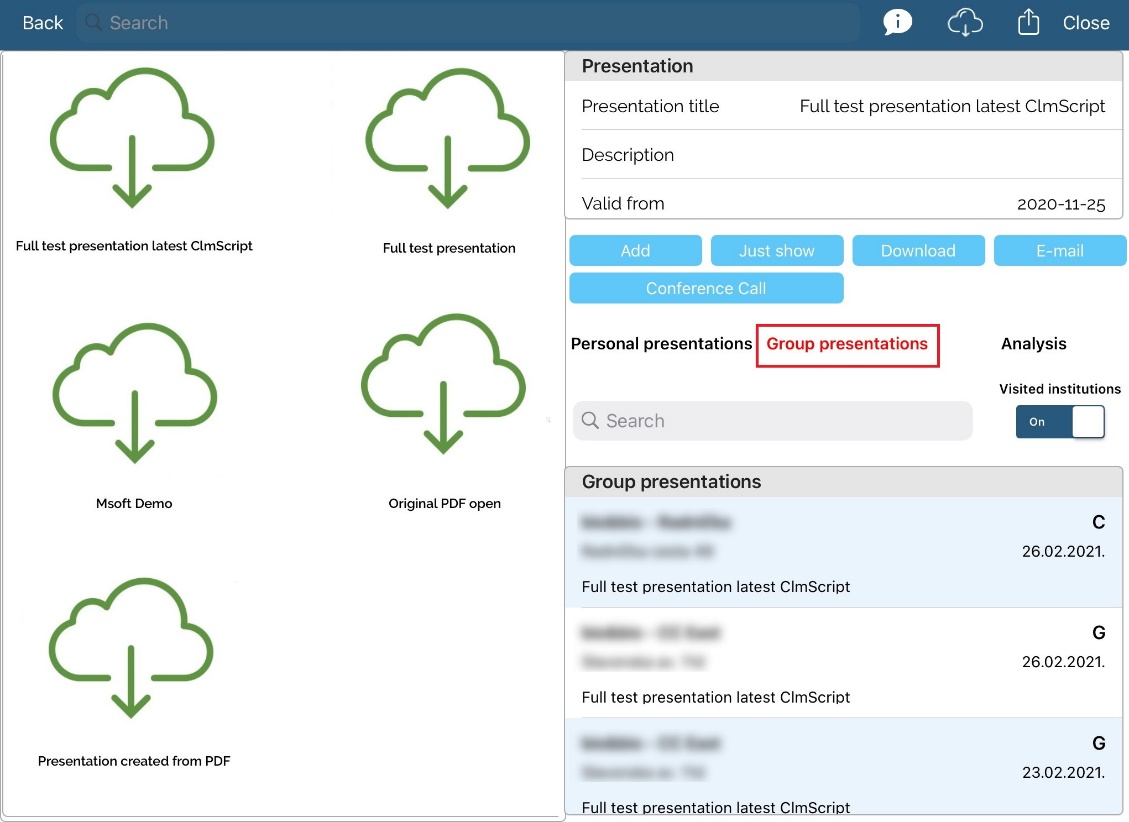Click the Just show button
The image size is (1129, 822).
pyautogui.click(x=777, y=251)
